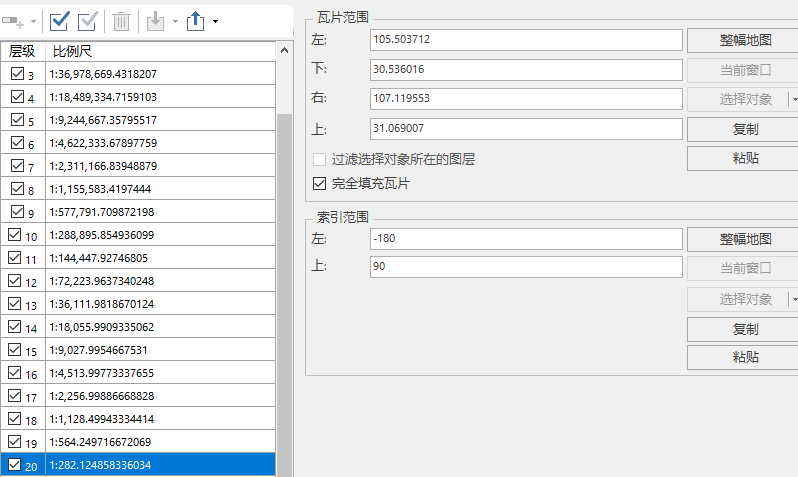
Task: Click the import scales down-arrow icon
Action: 155,21
